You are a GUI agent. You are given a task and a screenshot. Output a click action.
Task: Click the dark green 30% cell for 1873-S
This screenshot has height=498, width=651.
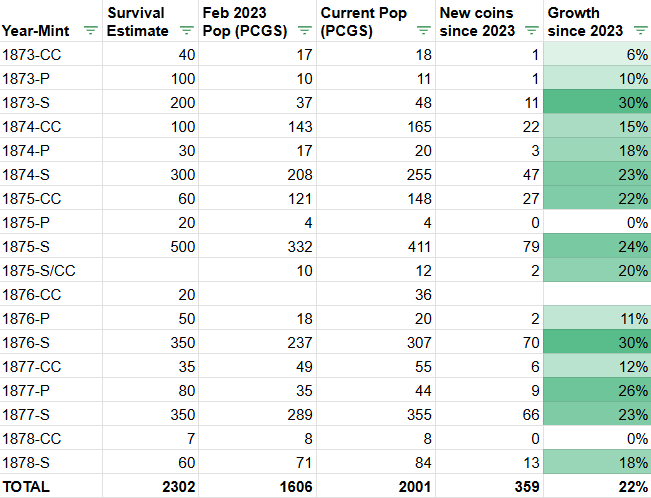(597, 103)
